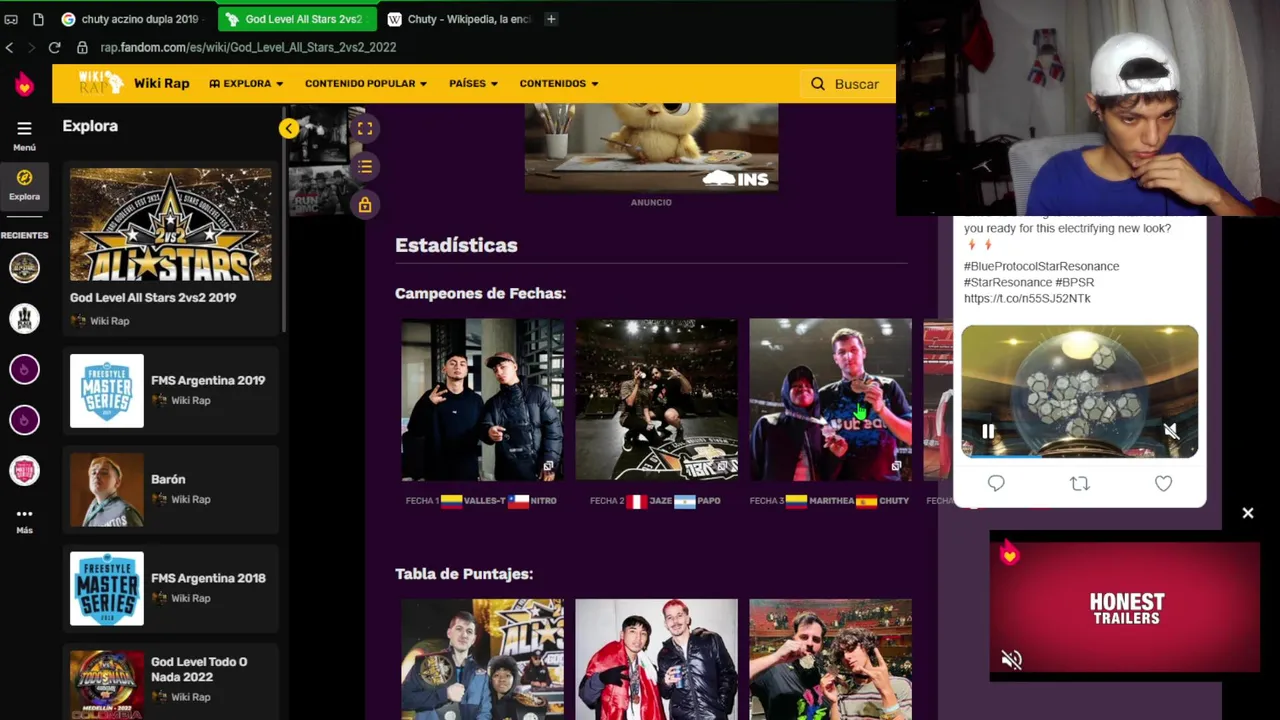Screen dimensions: 1280x720
Task: Open second Tabla de Puntajes photo with red flag
Action: click(656, 659)
